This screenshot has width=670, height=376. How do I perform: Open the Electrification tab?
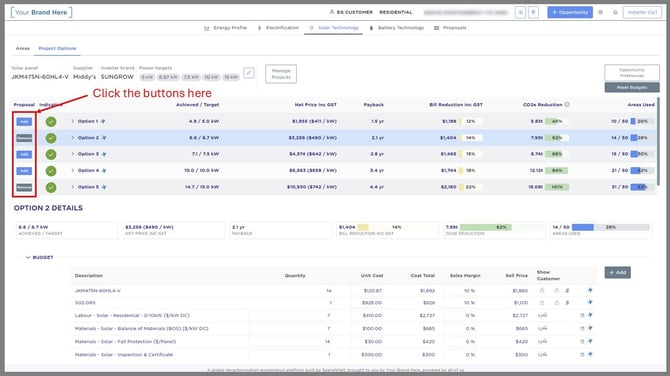click(278, 28)
